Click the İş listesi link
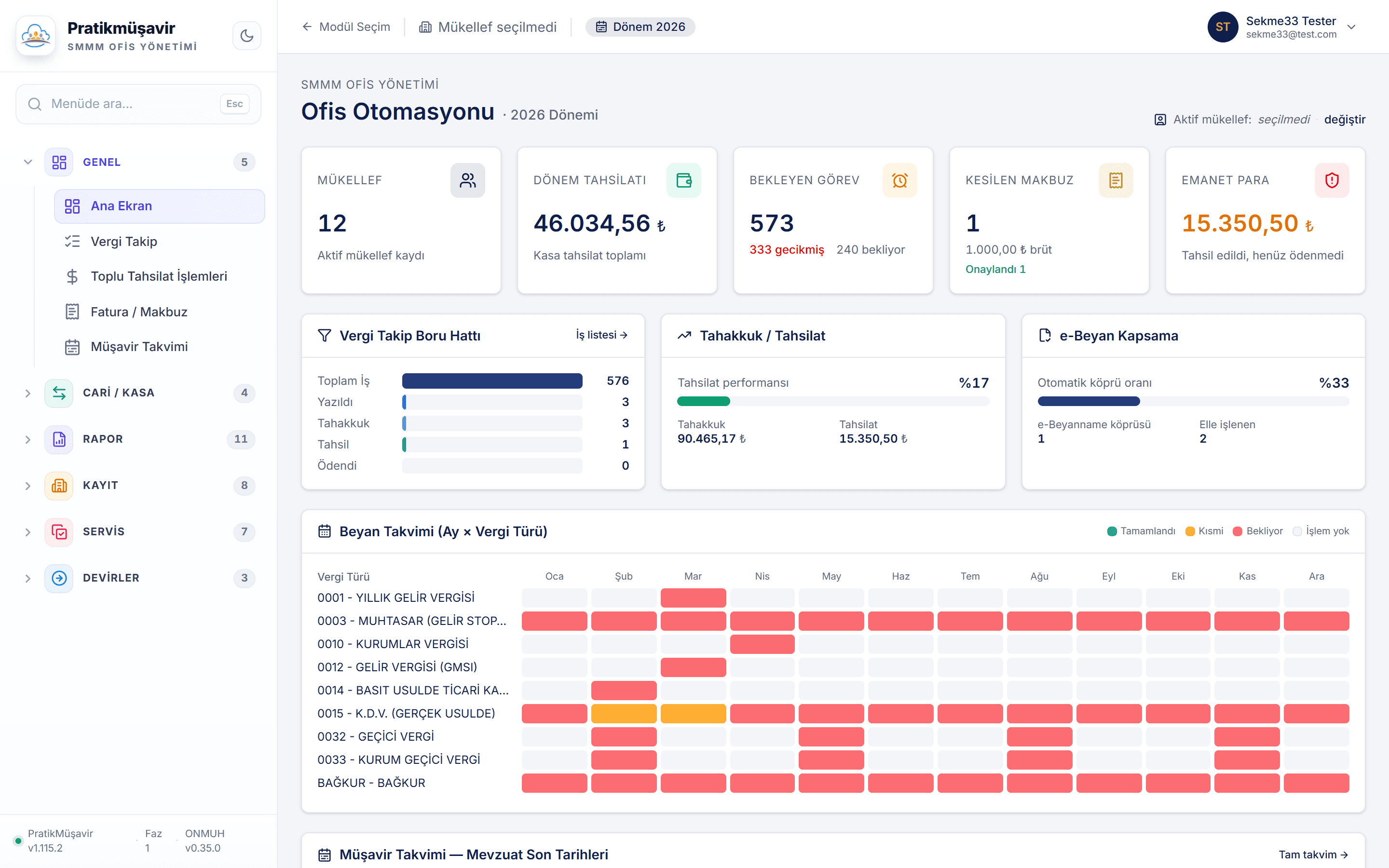This screenshot has height=868, width=1389. pos(601,335)
